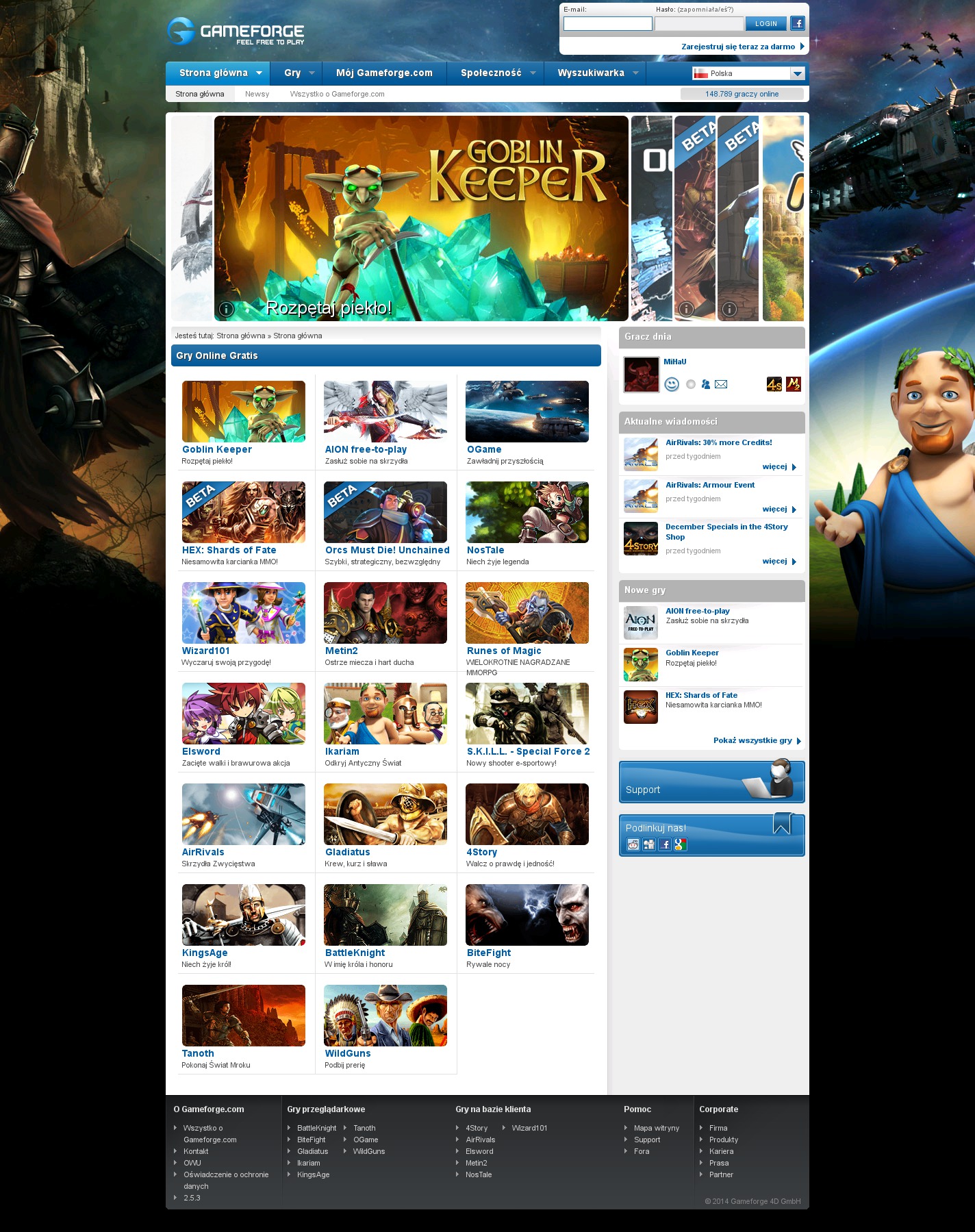Switch to the Newsy sub-tab
Image resolution: width=975 pixels, height=1232 pixels.
coord(257,94)
